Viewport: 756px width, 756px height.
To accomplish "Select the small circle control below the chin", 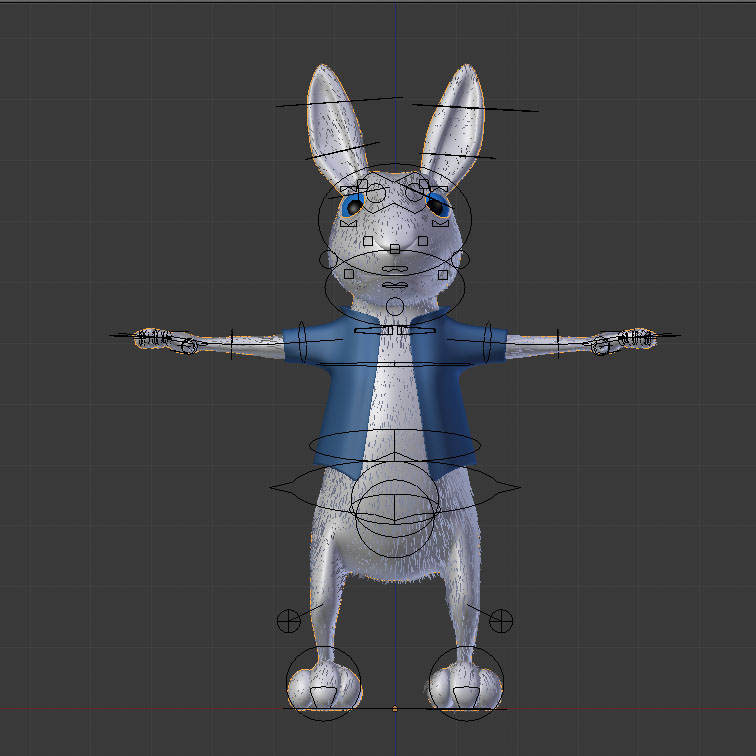I will (x=395, y=307).
